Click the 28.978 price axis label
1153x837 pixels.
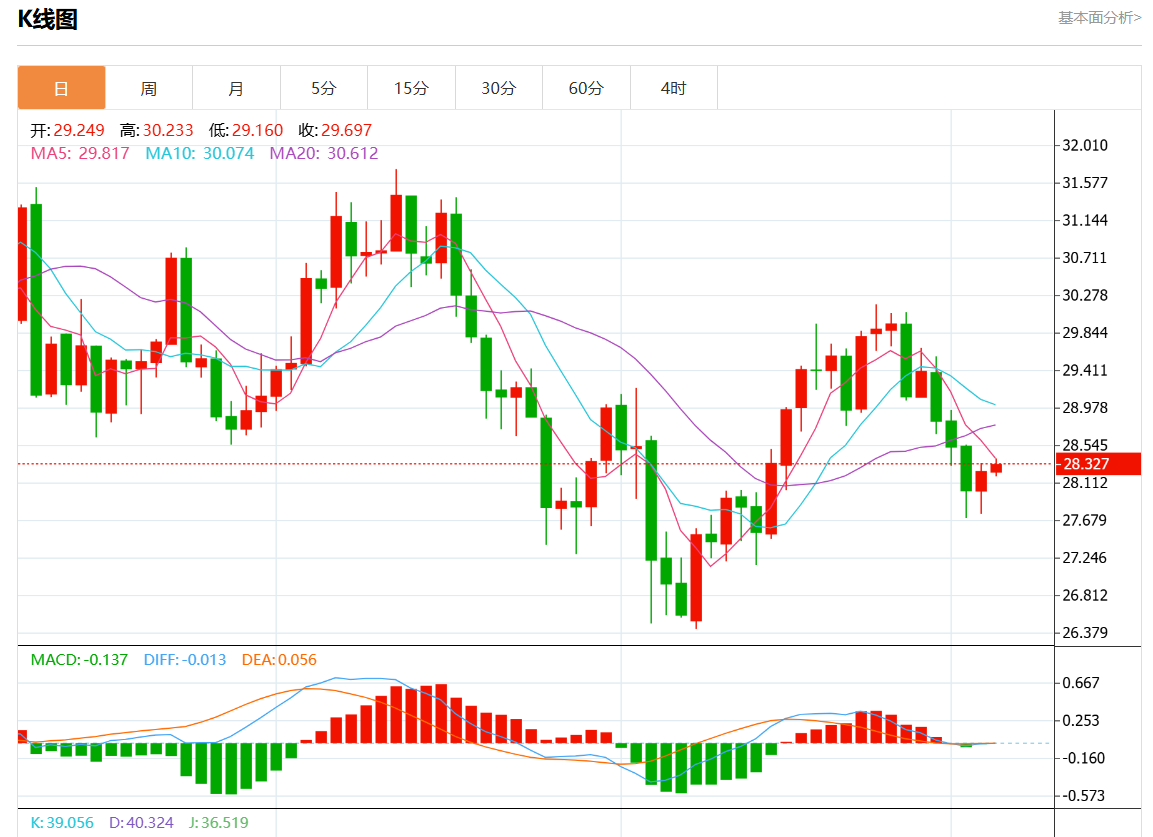(x=1085, y=407)
